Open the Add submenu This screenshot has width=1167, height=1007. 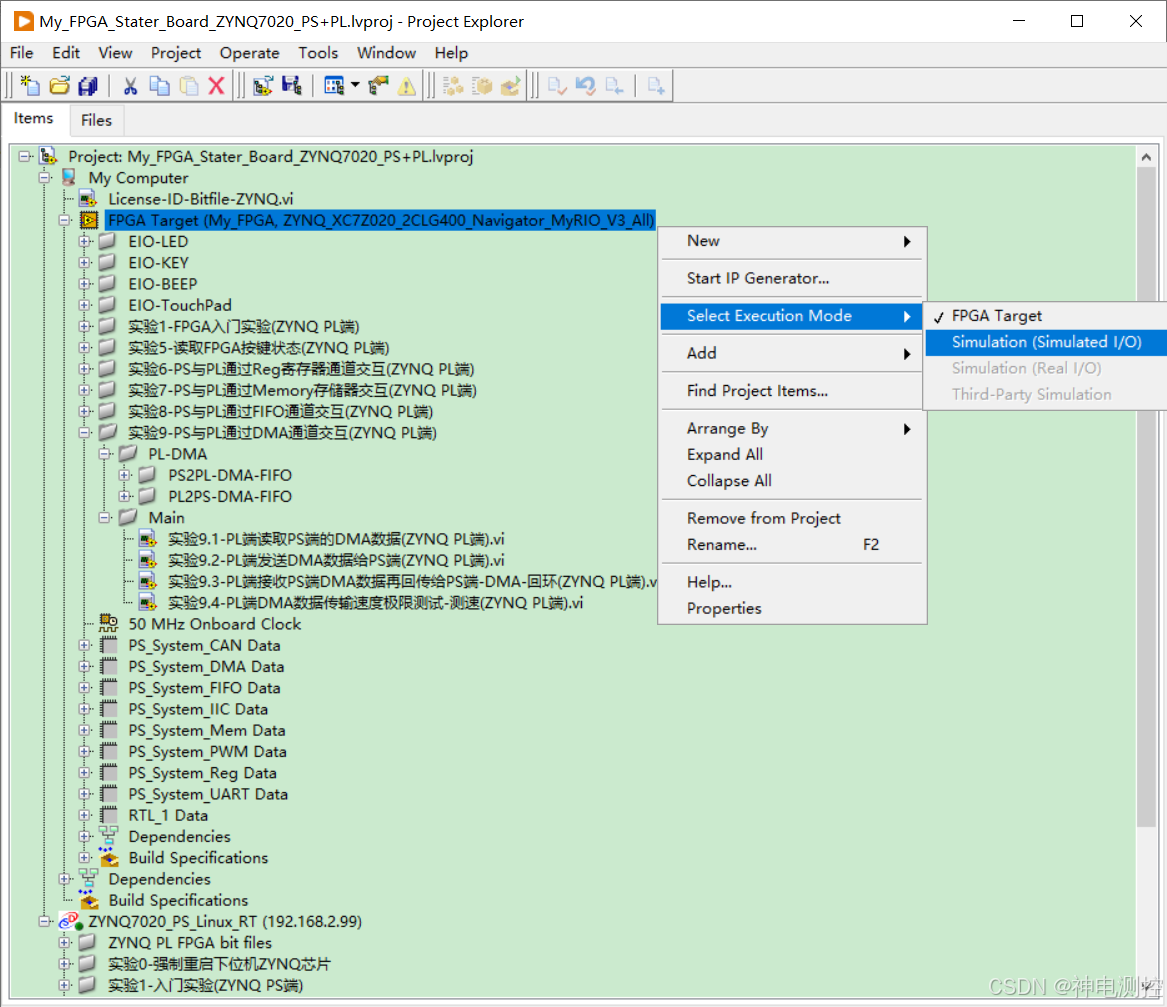[x=792, y=353]
